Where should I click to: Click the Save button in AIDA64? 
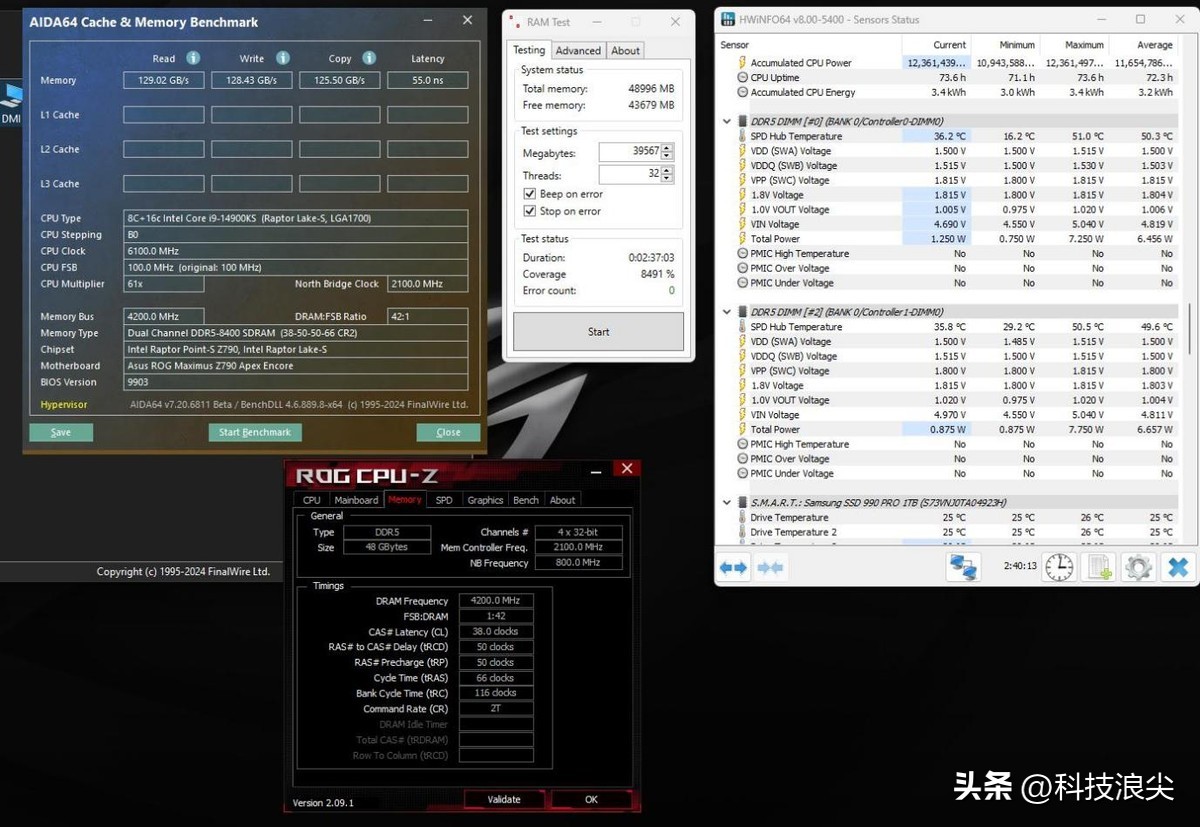(61, 432)
